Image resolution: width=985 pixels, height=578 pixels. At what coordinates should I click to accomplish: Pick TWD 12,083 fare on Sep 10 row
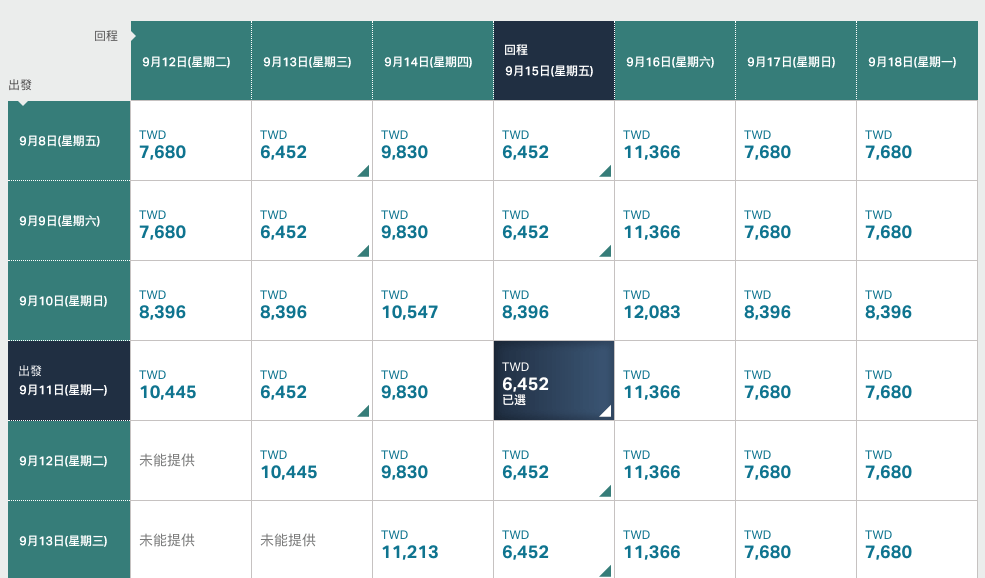pyautogui.click(x=675, y=301)
